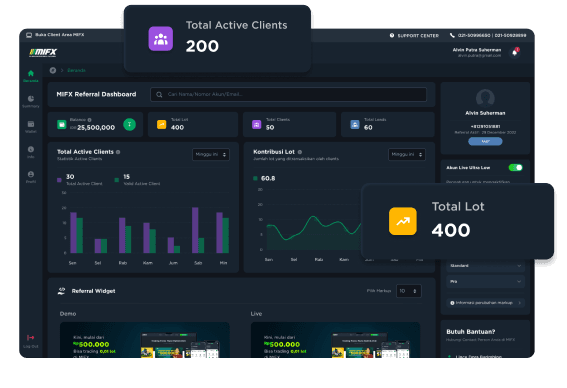The image size is (567, 388).
Task: Click the small purple Total Clients stat icon
Action: (x=256, y=125)
